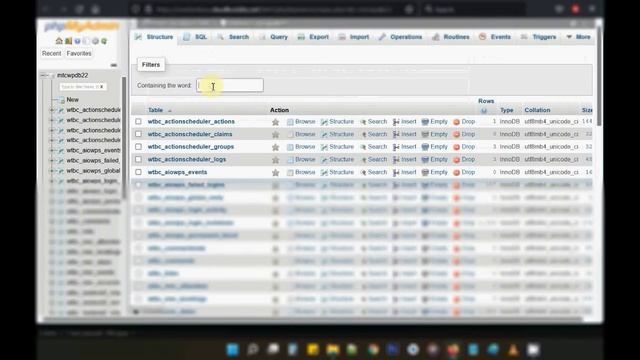This screenshot has height=360, width=640.
Task: Insert into wtbc_actionscheduler_actions table
Action: pos(404,122)
